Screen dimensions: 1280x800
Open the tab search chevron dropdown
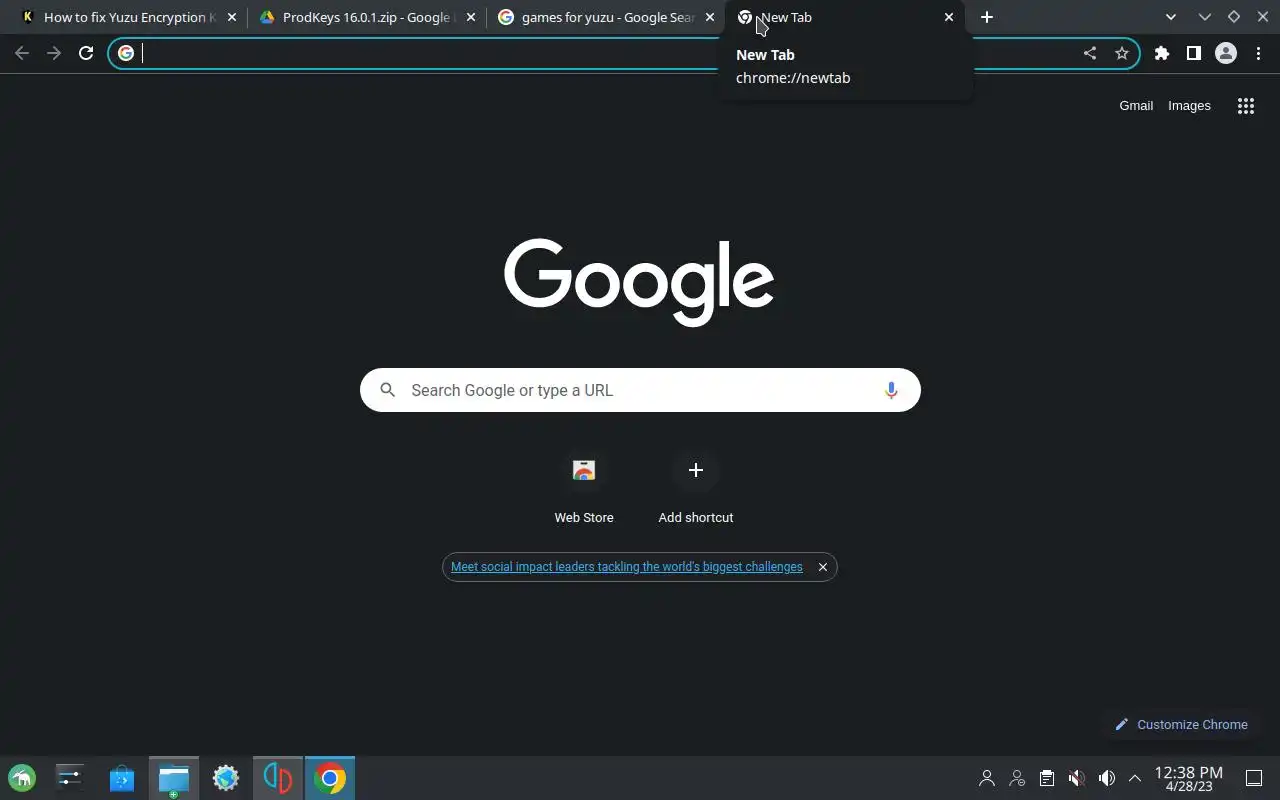pyautogui.click(x=1171, y=17)
